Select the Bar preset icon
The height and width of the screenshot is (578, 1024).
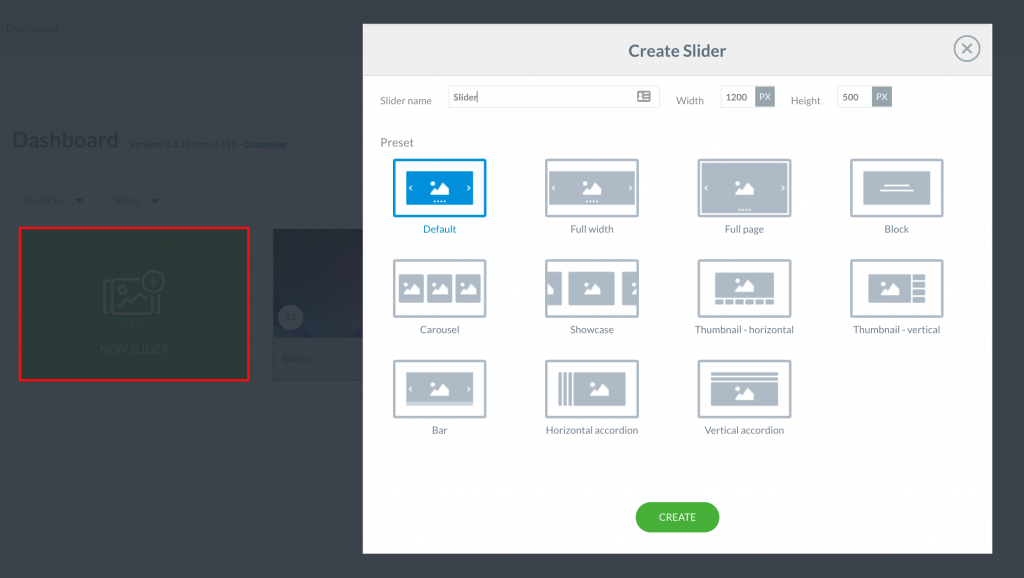click(440, 389)
